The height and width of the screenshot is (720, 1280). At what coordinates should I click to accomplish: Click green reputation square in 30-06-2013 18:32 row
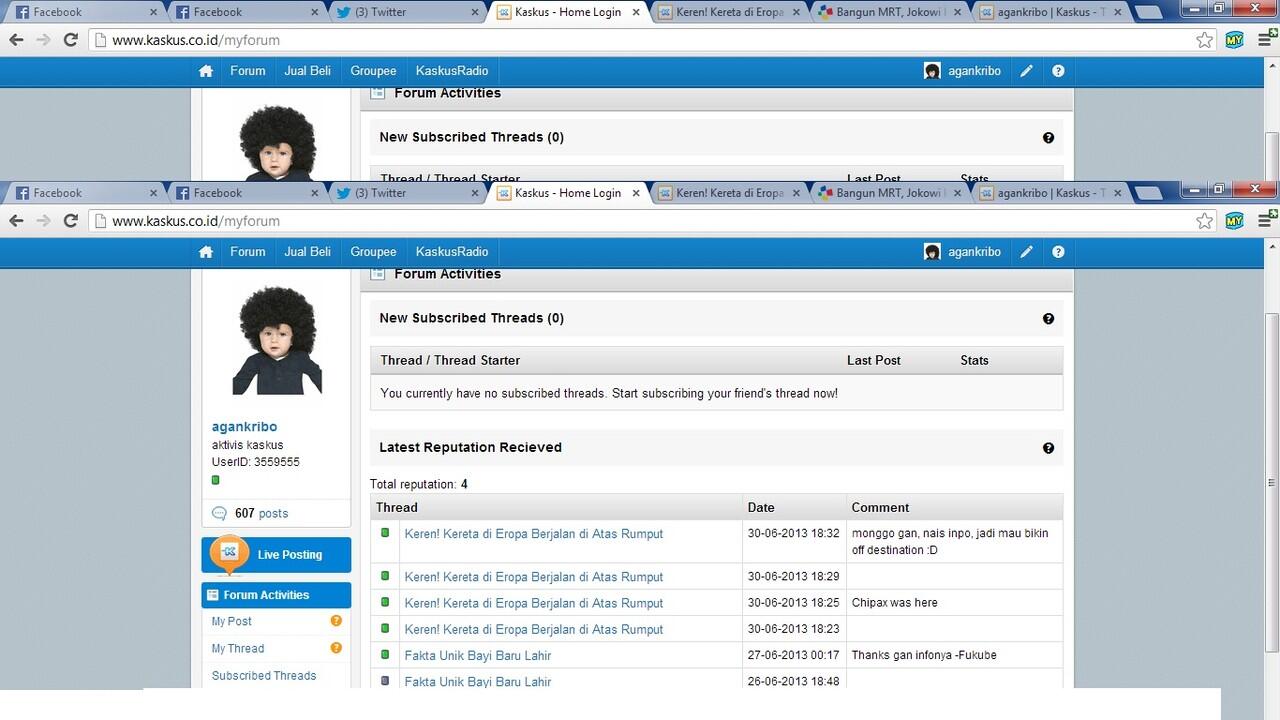coord(385,533)
